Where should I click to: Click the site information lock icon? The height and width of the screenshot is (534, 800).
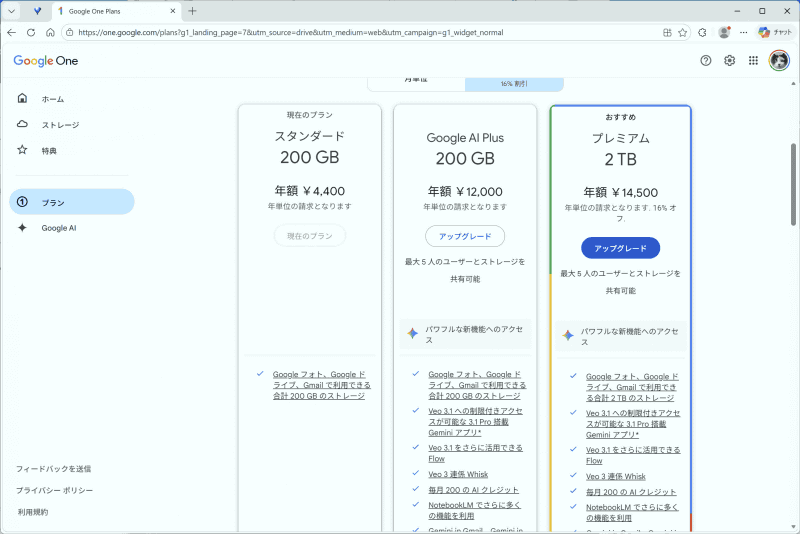coord(70,32)
